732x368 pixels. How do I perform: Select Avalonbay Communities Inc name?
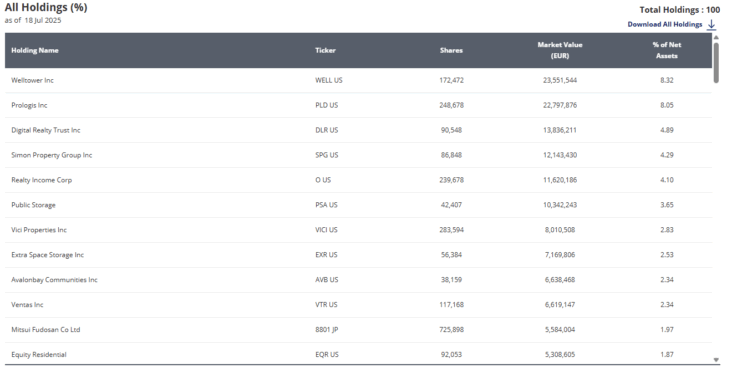click(54, 280)
